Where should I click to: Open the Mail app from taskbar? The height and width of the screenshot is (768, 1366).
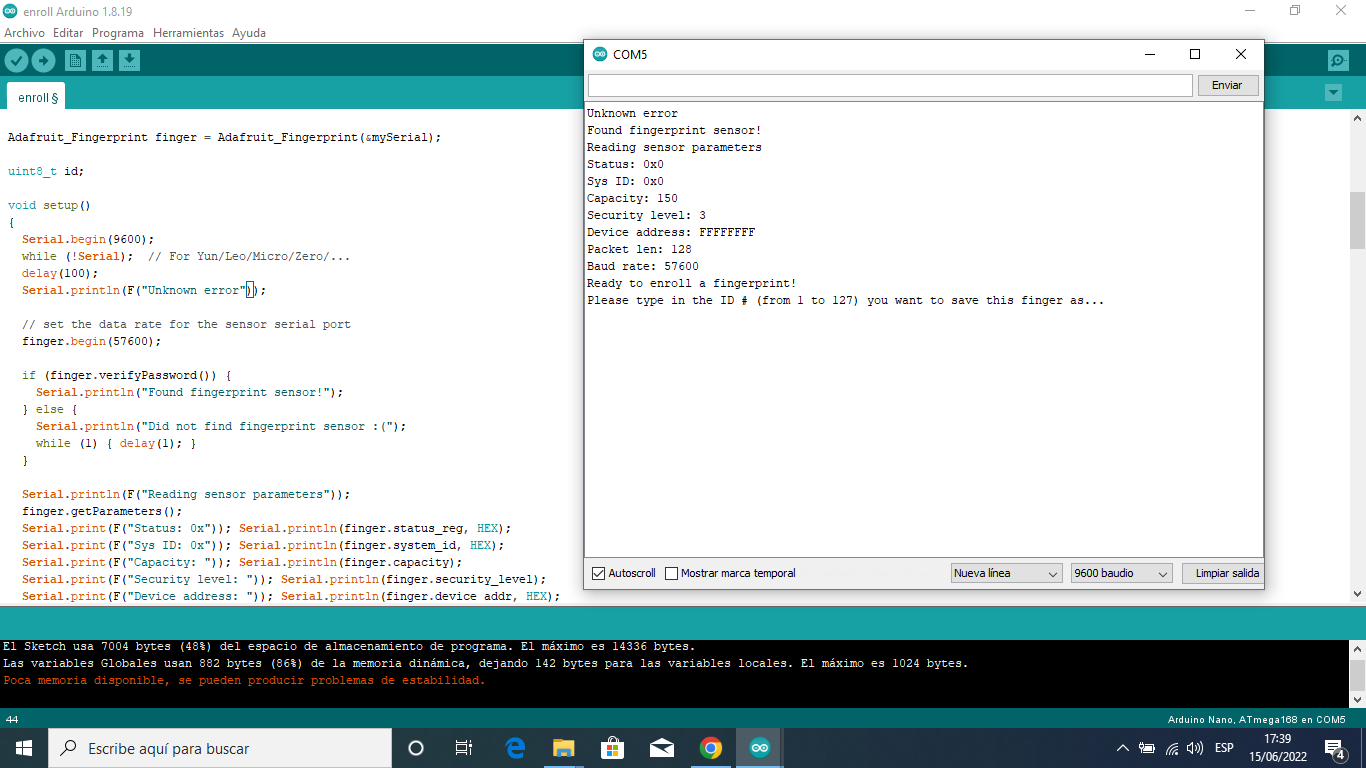pos(662,748)
